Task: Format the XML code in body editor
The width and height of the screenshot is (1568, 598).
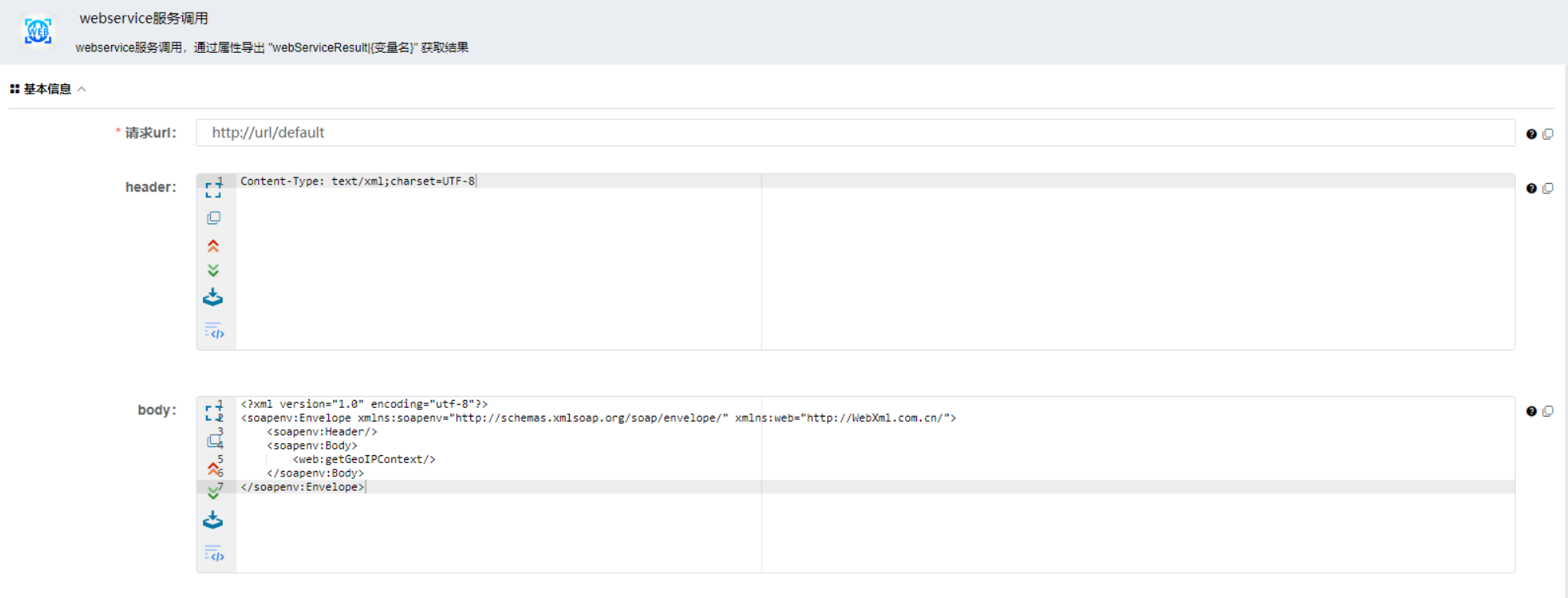Action: click(214, 553)
